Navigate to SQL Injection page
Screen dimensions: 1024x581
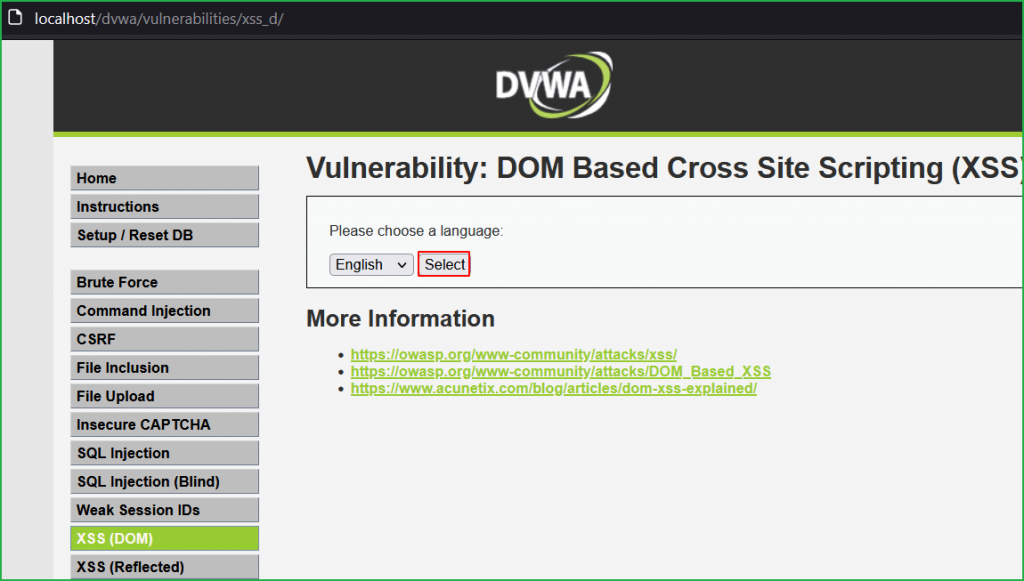(x=165, y=453)
